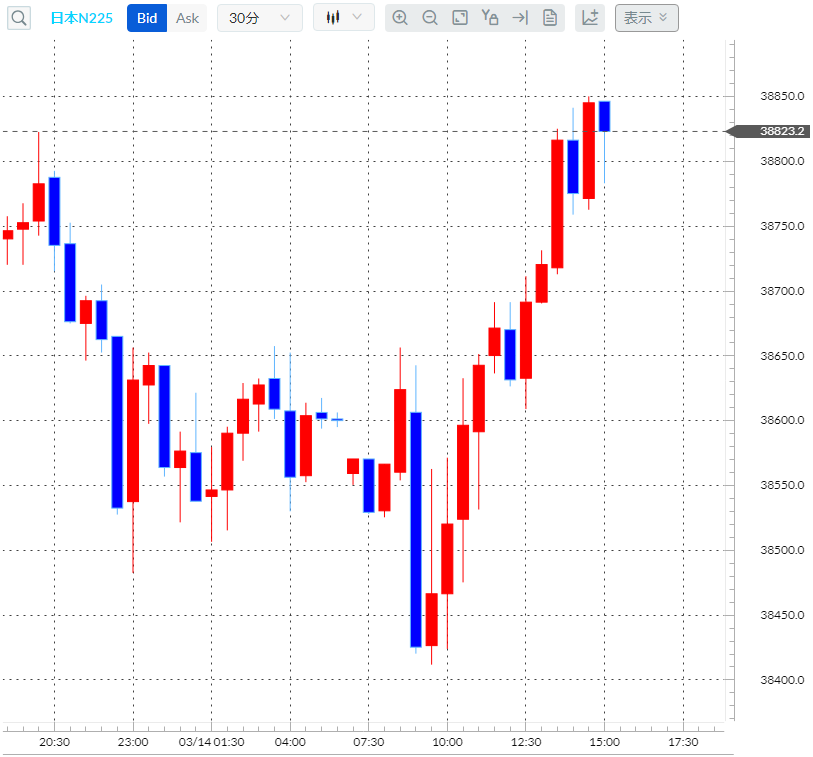813x757 pixels.
Task: Open the indicators chart icon
Action: point(589,18)
